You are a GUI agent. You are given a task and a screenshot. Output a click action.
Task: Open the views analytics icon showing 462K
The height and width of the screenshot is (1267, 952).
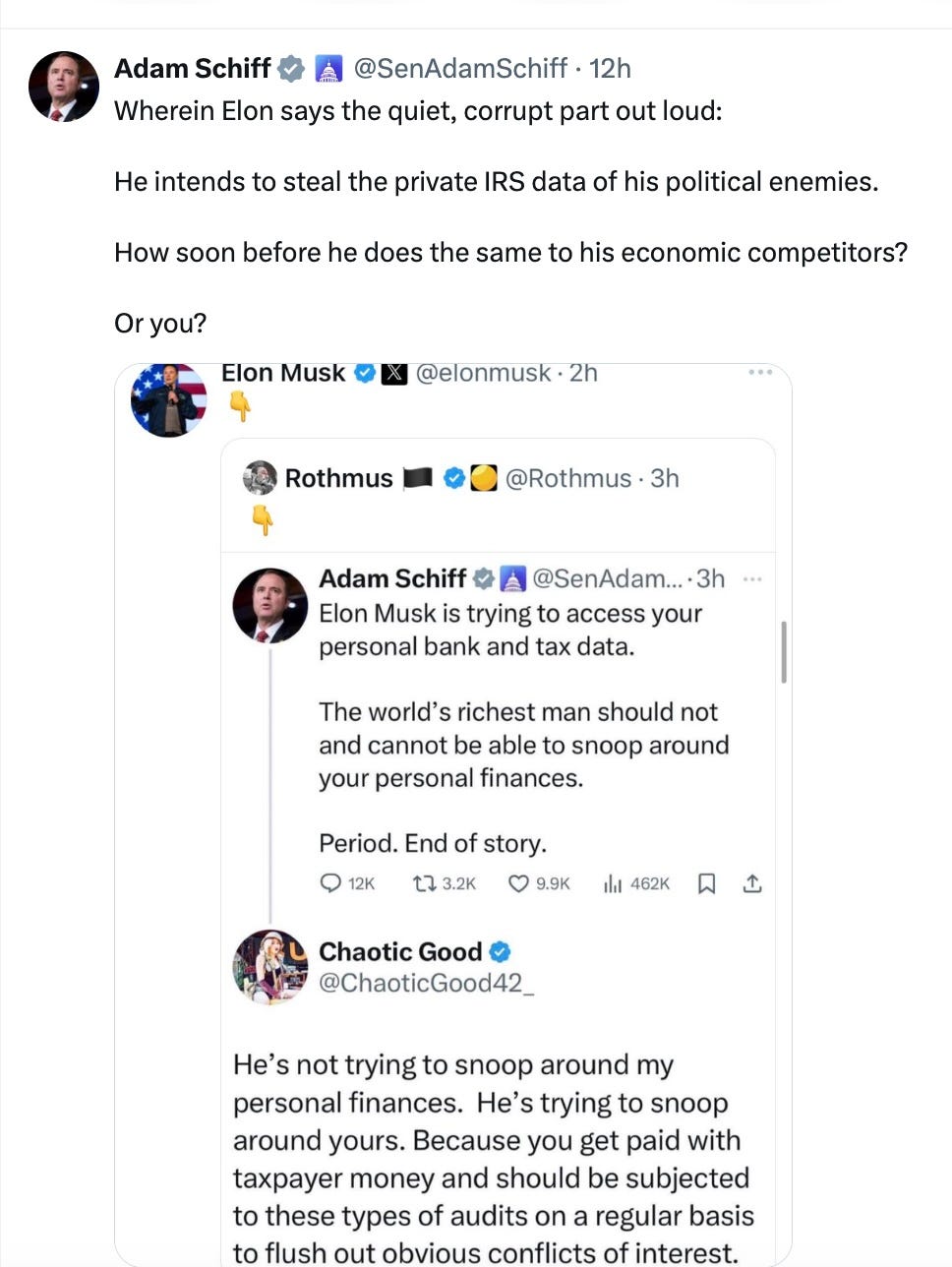614,883
